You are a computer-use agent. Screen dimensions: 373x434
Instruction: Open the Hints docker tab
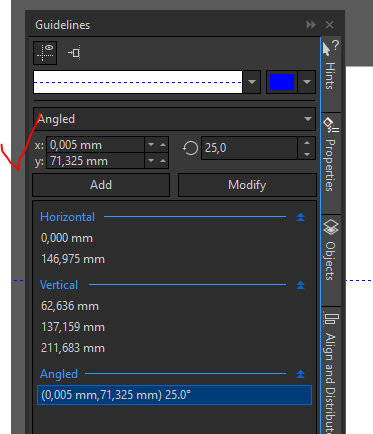330,65
